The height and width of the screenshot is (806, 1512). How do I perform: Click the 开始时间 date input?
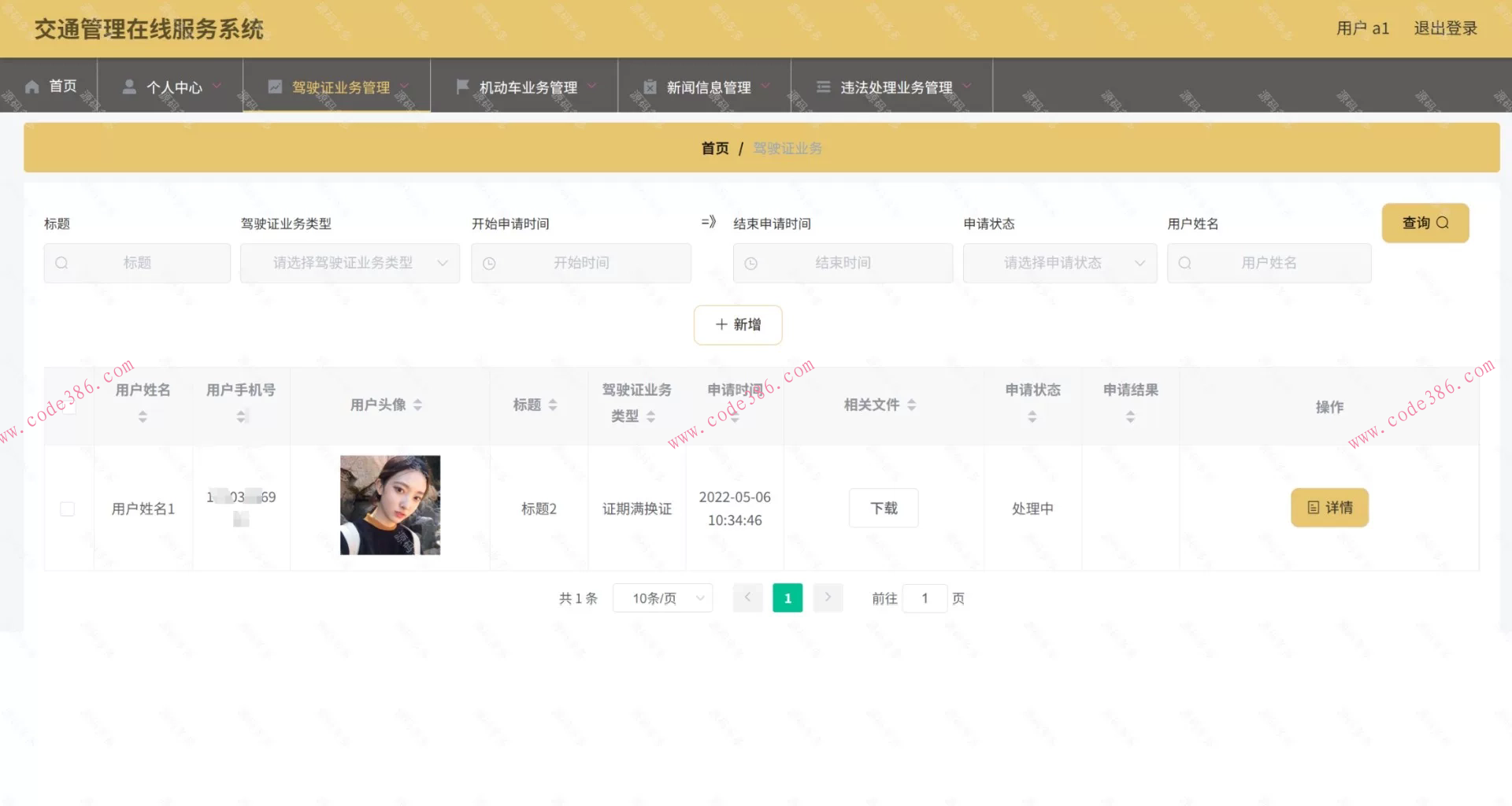(x=581, y=263)
